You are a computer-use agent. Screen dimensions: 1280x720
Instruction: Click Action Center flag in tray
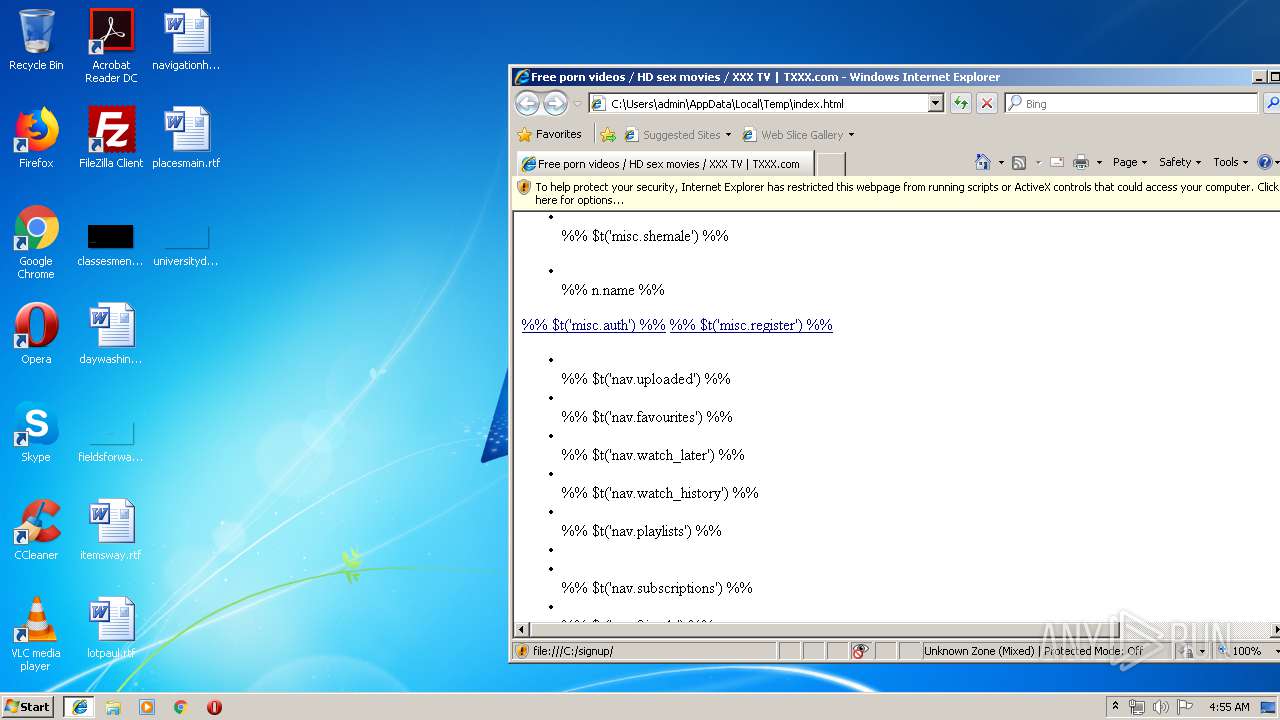[x=1185, y=707]
